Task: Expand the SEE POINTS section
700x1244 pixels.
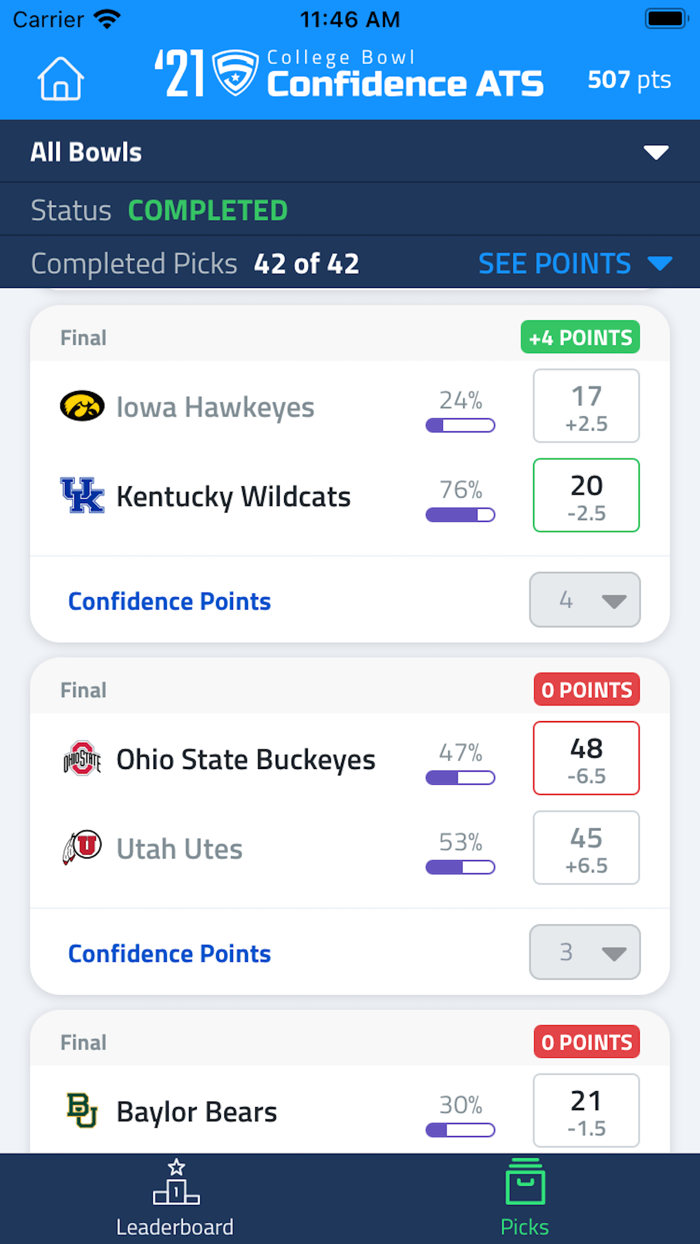Action: point(574,263)
